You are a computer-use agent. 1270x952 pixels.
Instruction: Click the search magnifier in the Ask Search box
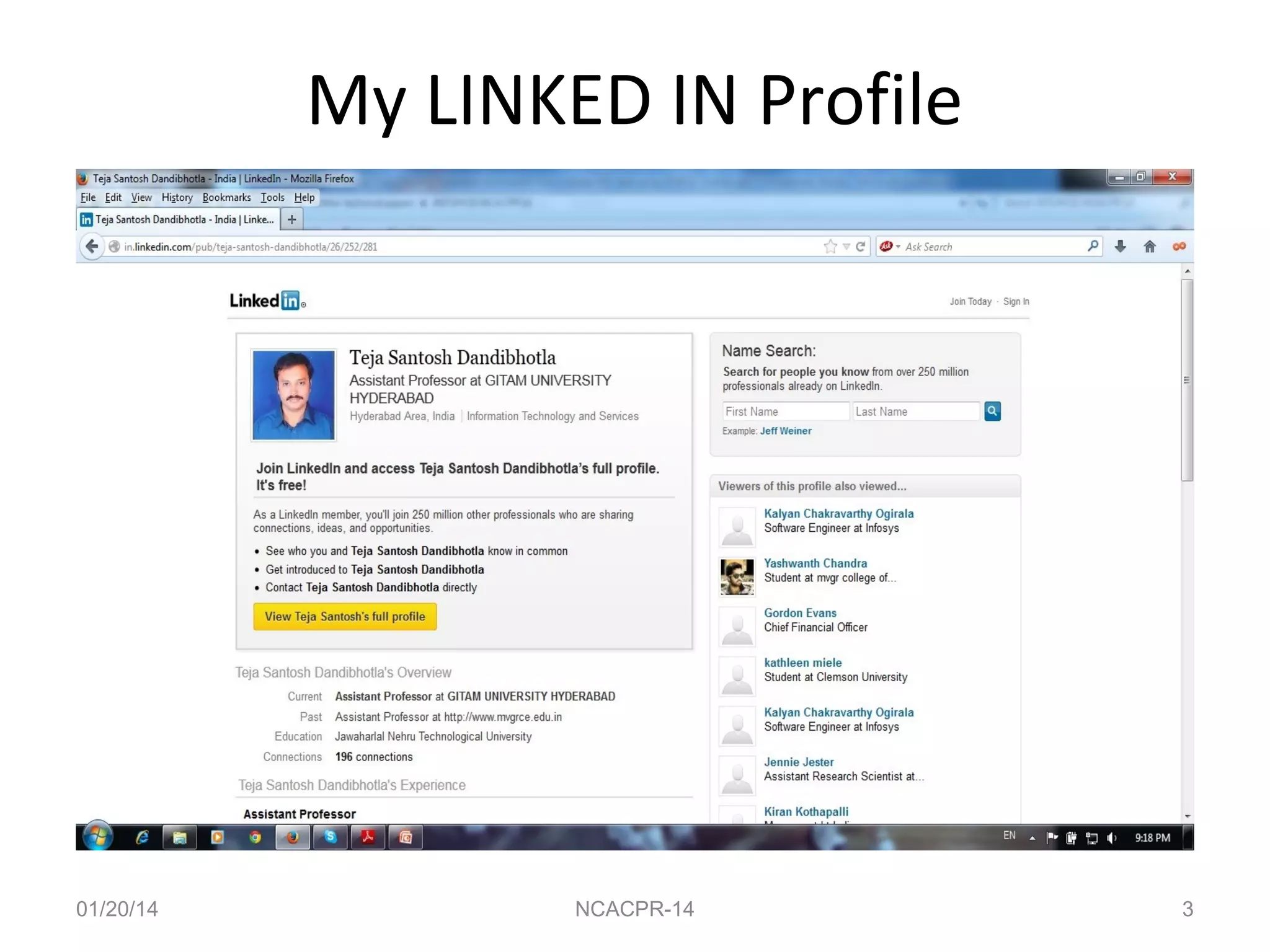coord(1093,246)
